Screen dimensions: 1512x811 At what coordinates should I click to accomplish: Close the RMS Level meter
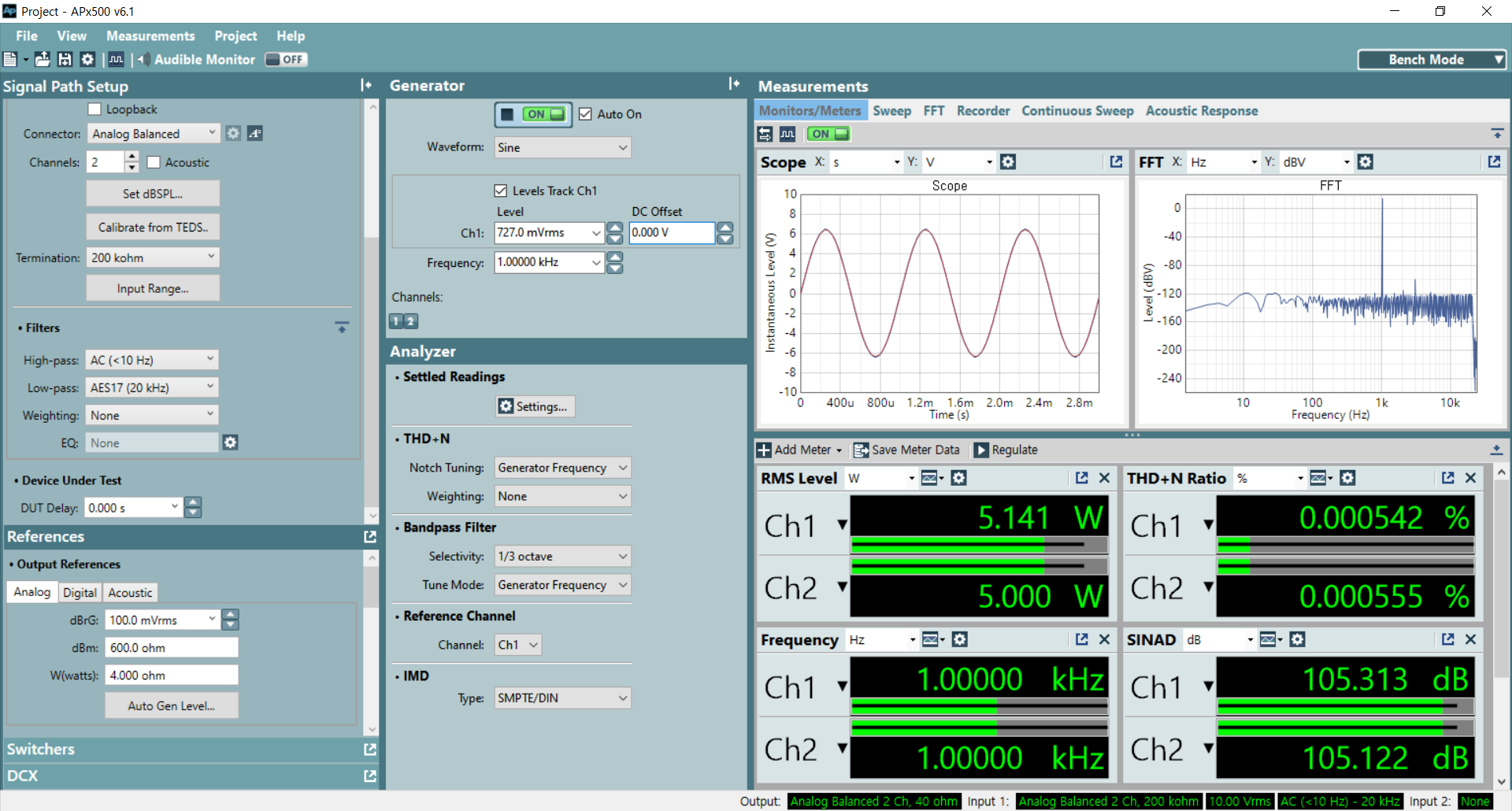[1104, 478]
